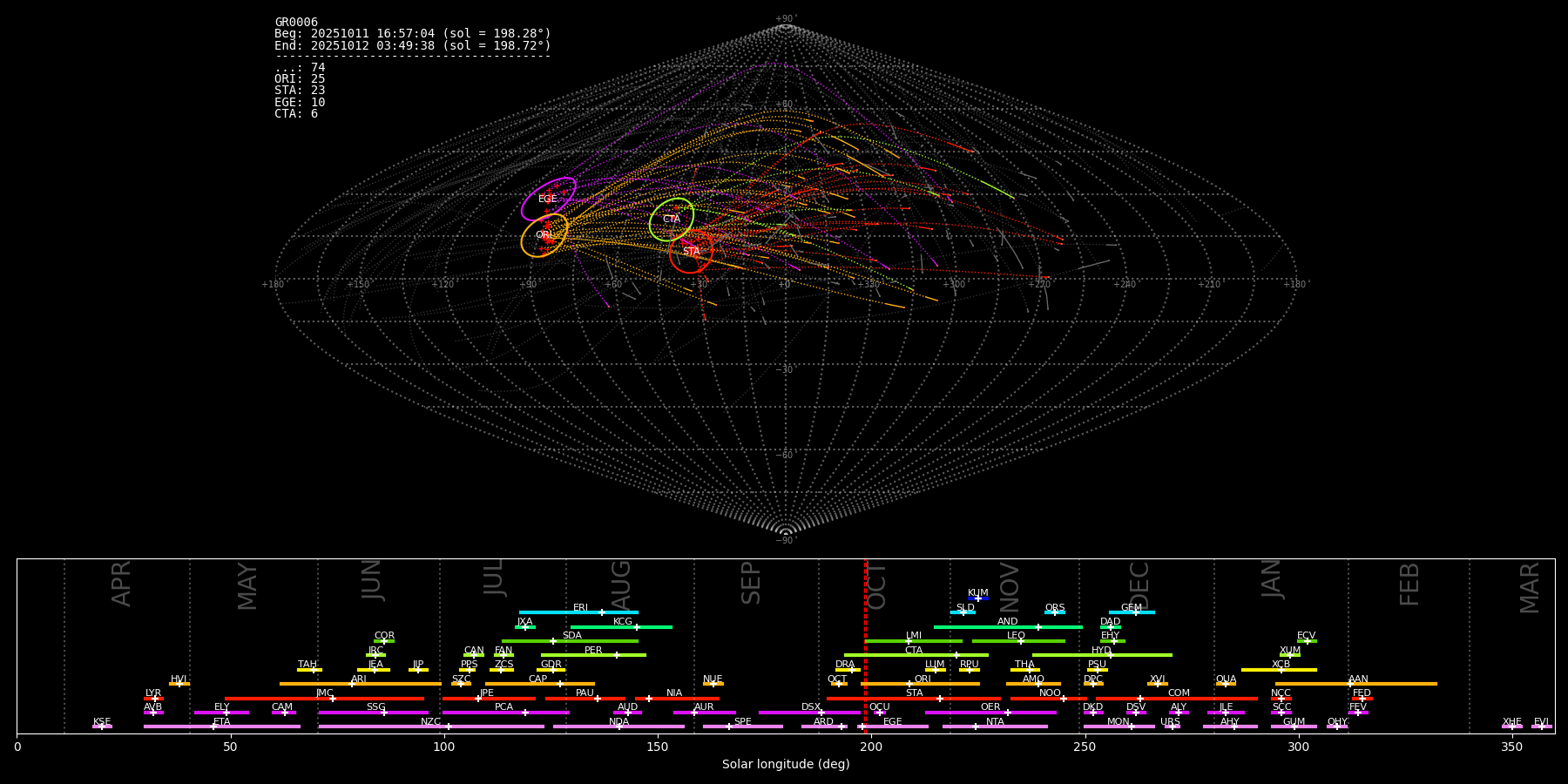
Task: Select the LEO green shower bar
Action: 1018,641
